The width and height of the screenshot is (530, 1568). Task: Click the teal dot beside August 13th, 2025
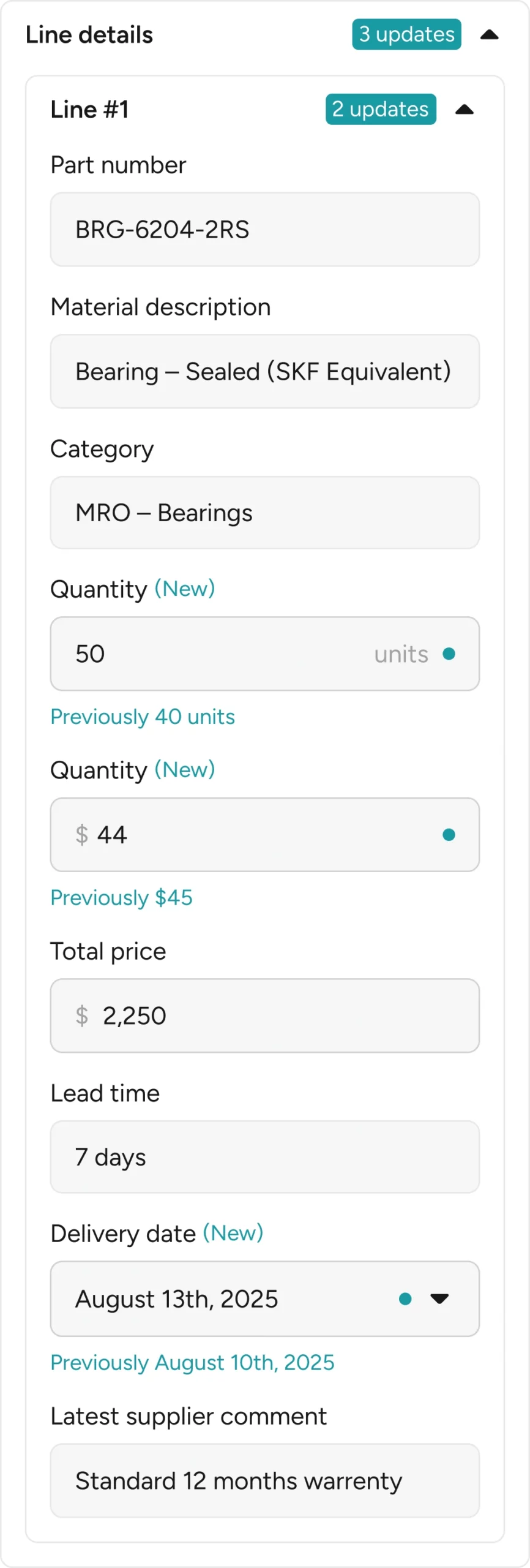pyautogui.click(x=405, y=1298)
